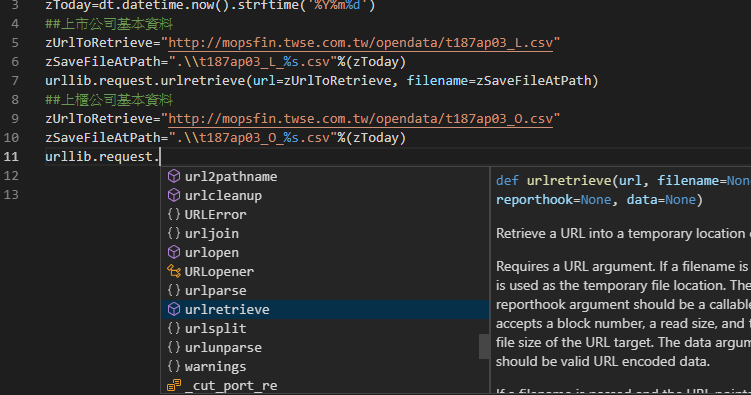Click zToday variable on line 3
The height and width of the screenshot is (395, 751).
pos(68,6)
